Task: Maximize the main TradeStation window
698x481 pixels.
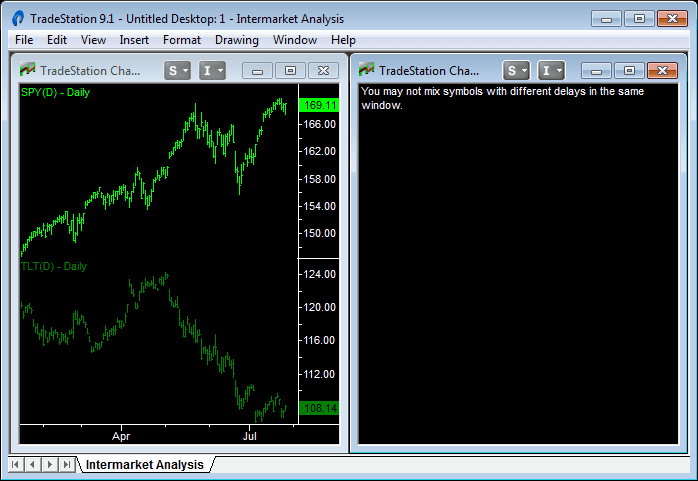Action: [639, 19]
